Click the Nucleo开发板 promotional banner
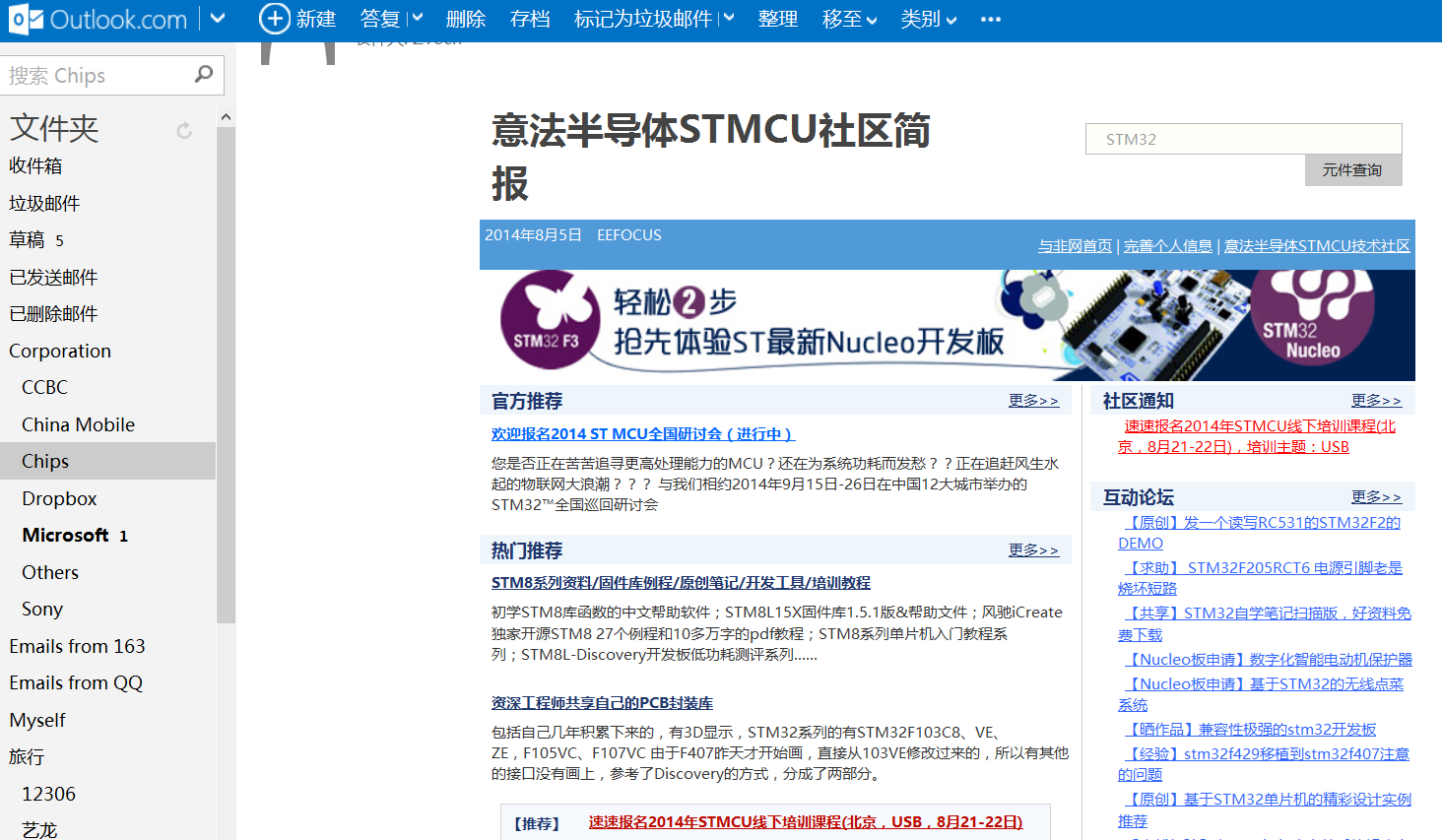This screenshot has height=840, width=1442. click(948, 325)
